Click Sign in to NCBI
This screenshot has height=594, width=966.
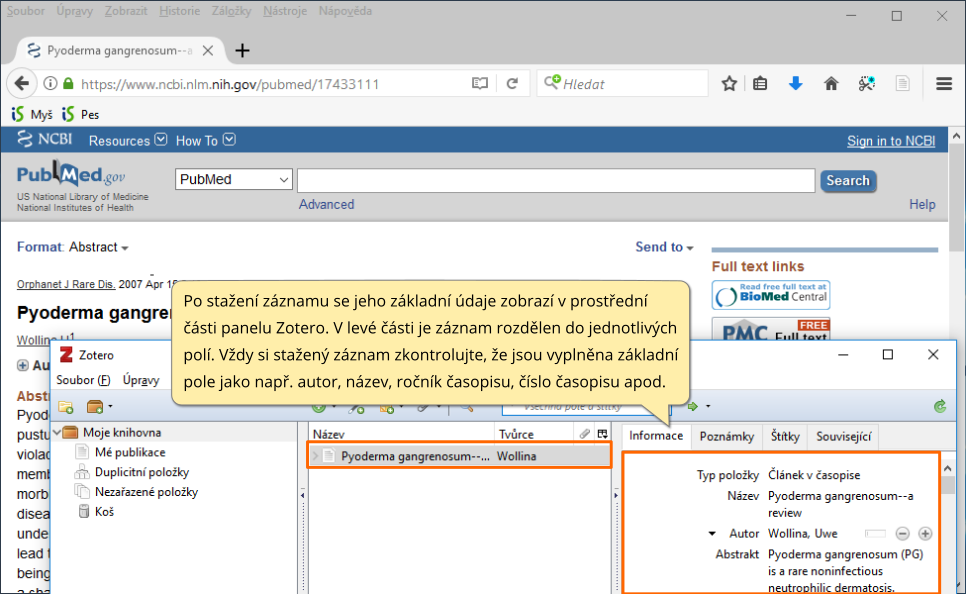coord(891,141)
